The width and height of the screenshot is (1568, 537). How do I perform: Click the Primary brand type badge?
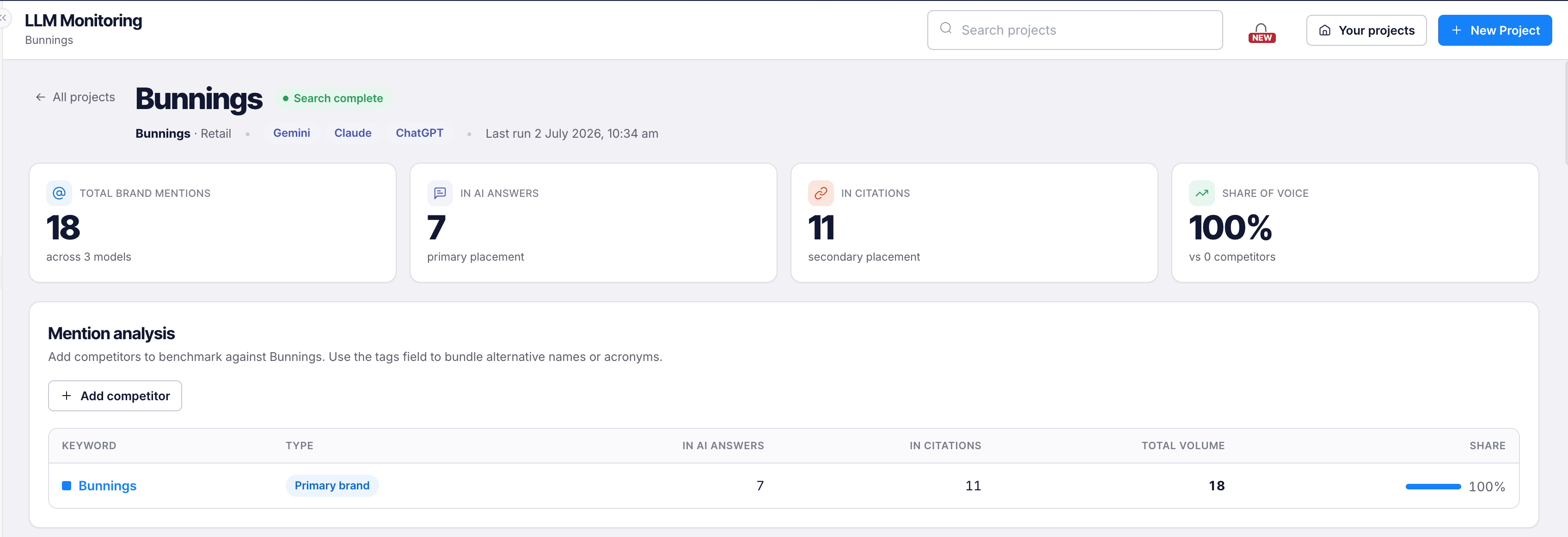pyautogui.click(x=332, y=486)
